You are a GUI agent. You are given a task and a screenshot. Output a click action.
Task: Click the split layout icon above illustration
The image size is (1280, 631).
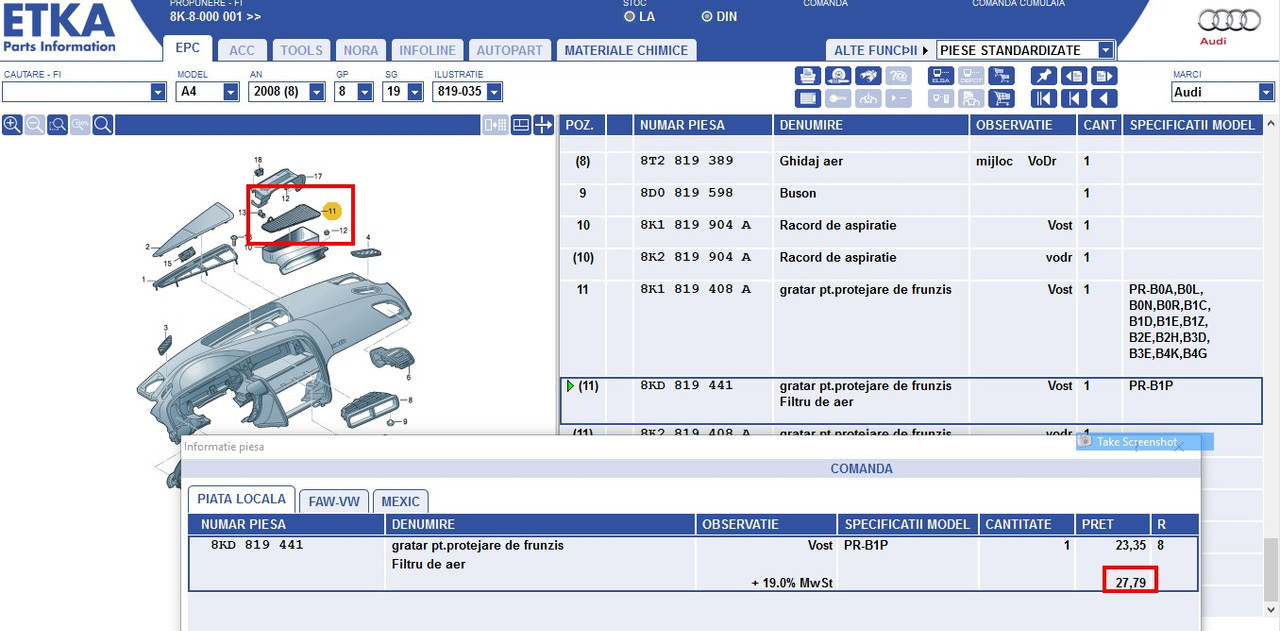[520, 125]
